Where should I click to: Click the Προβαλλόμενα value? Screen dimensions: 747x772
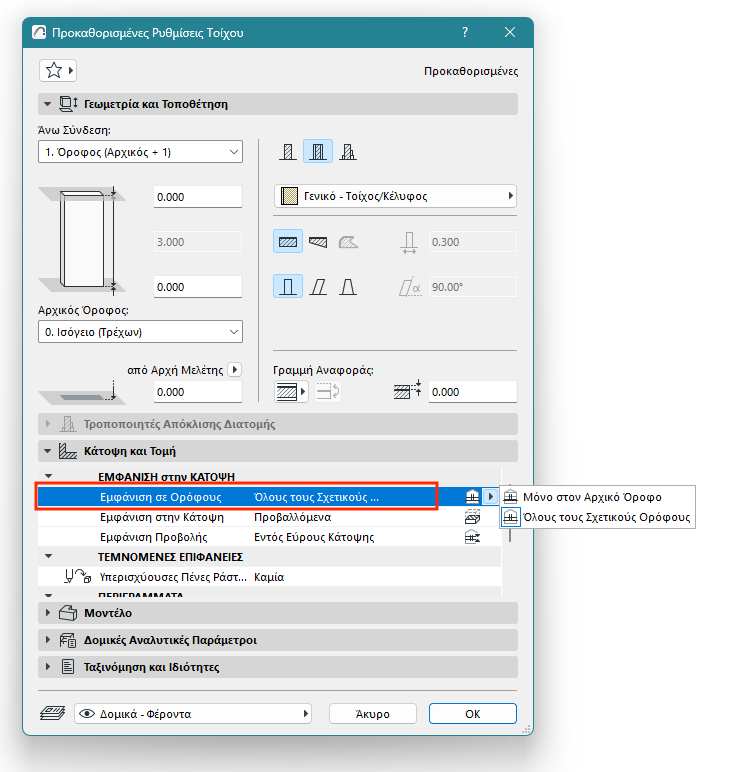(x=292, y=517)
